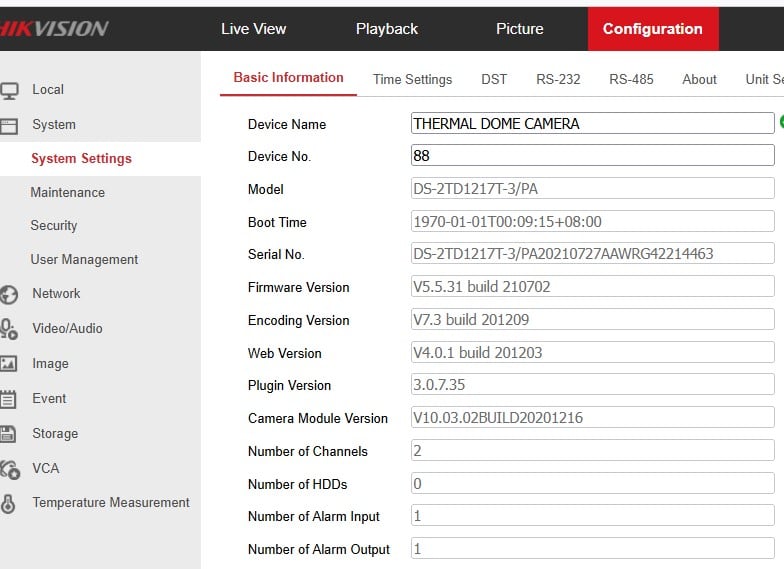Click the Serial No. field
The image size is (784, 569).
tap(592, 254)
